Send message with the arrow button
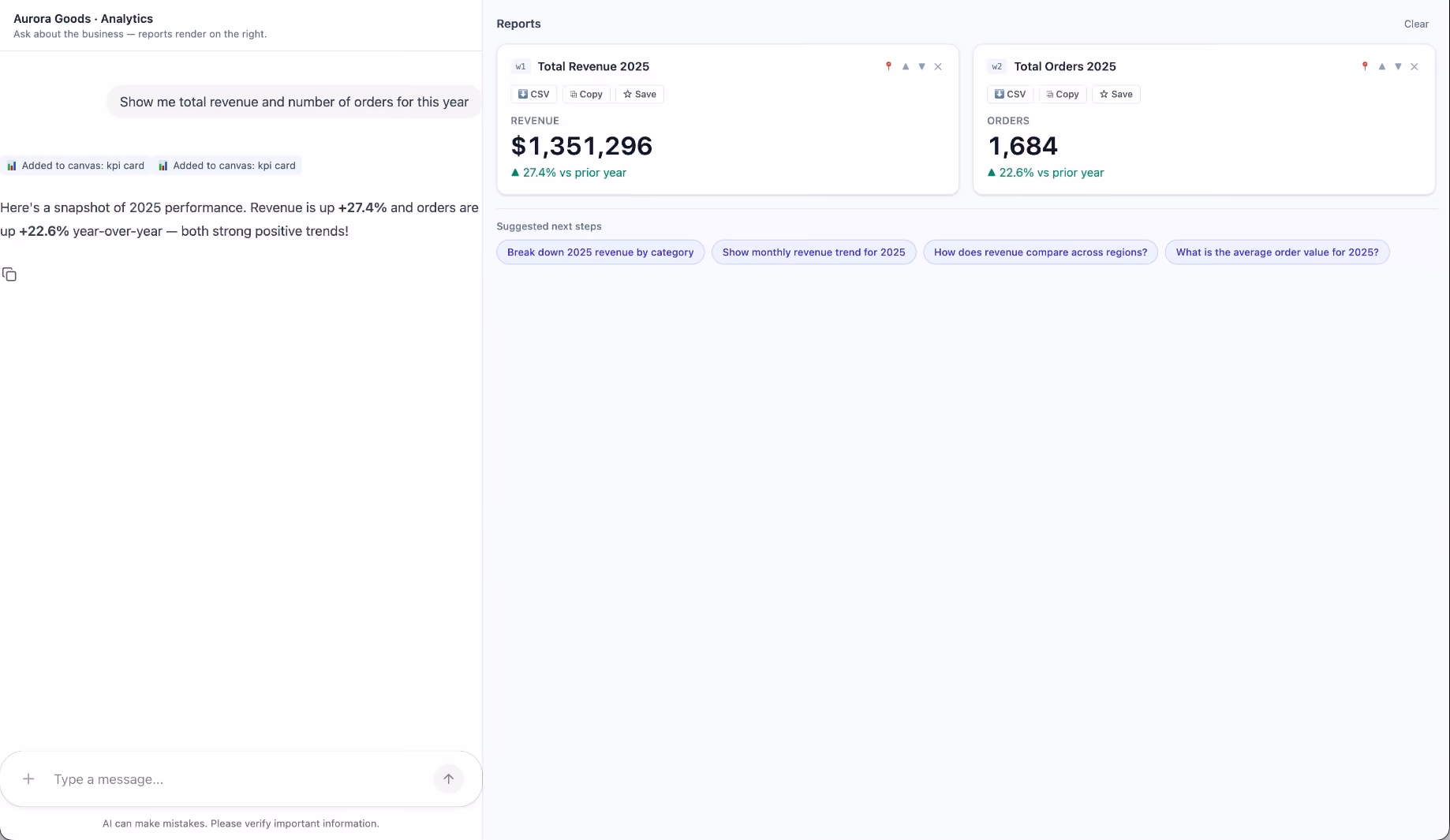Image resolution: width=1450 pixels, height=840 pixels. click(448, 779)
